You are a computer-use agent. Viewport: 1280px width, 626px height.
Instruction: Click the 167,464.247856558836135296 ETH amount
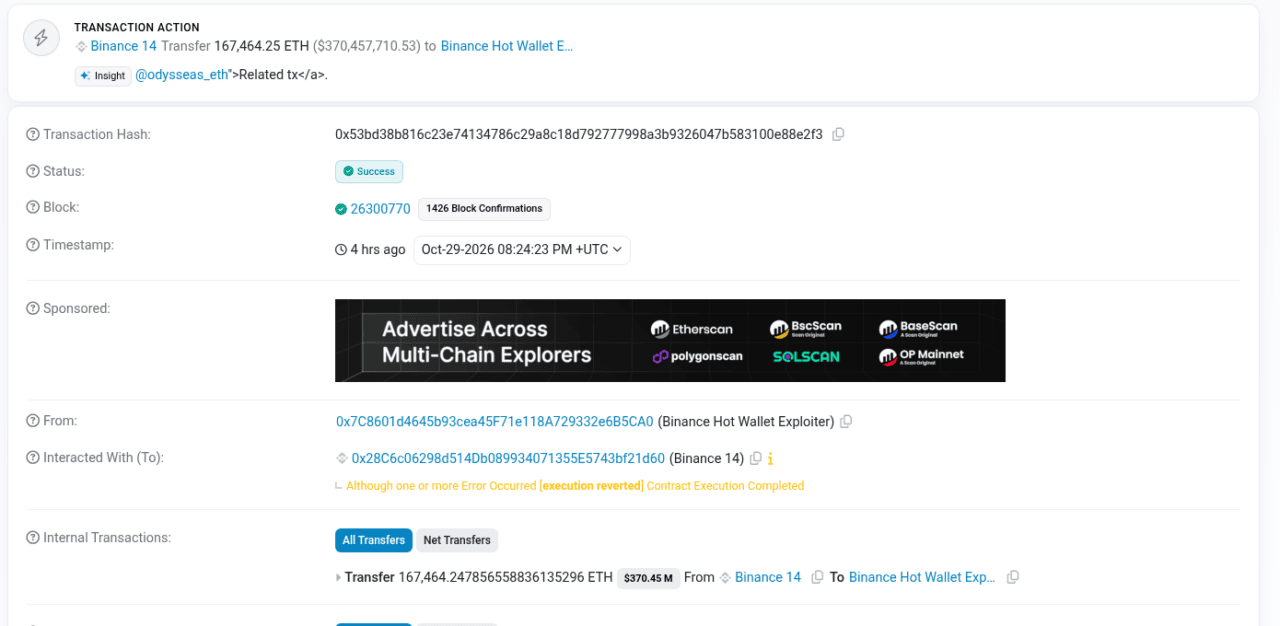pos(506,577)
